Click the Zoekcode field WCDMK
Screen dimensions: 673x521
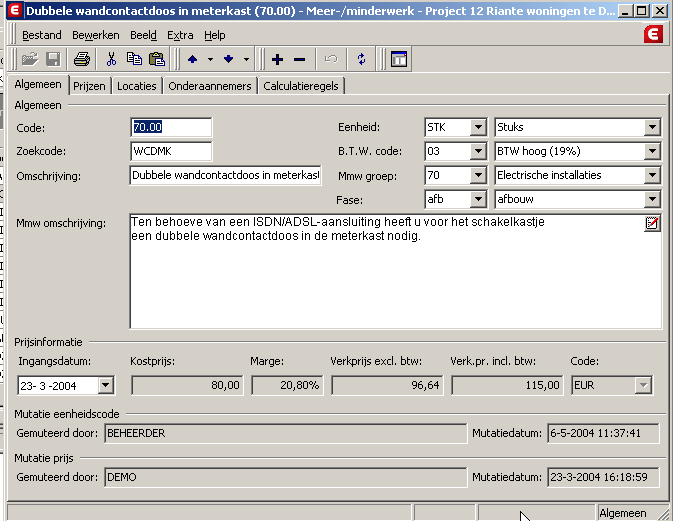point(171,151)
